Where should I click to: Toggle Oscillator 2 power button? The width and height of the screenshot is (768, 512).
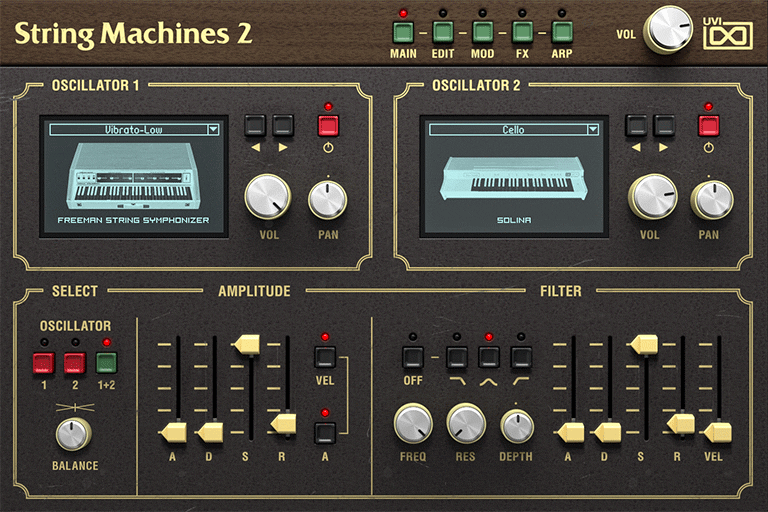(x=709, y=126)
